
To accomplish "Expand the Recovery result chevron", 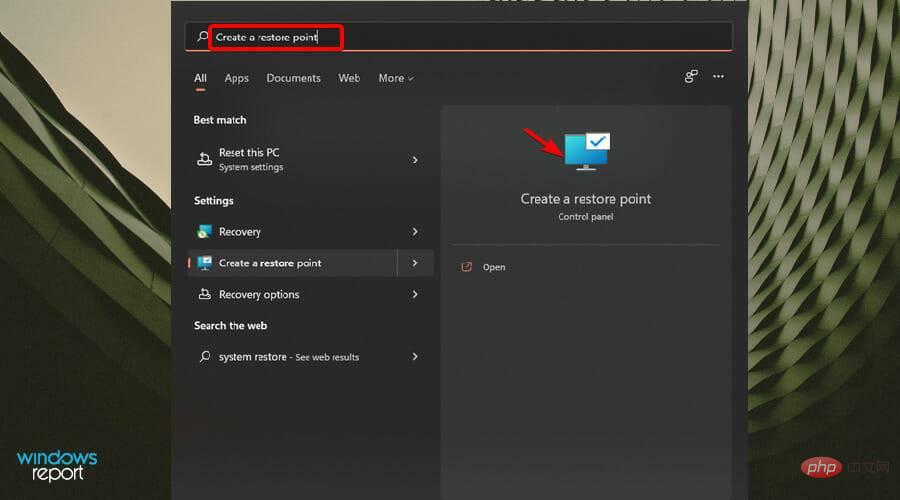I will click(x=415, y=231).
